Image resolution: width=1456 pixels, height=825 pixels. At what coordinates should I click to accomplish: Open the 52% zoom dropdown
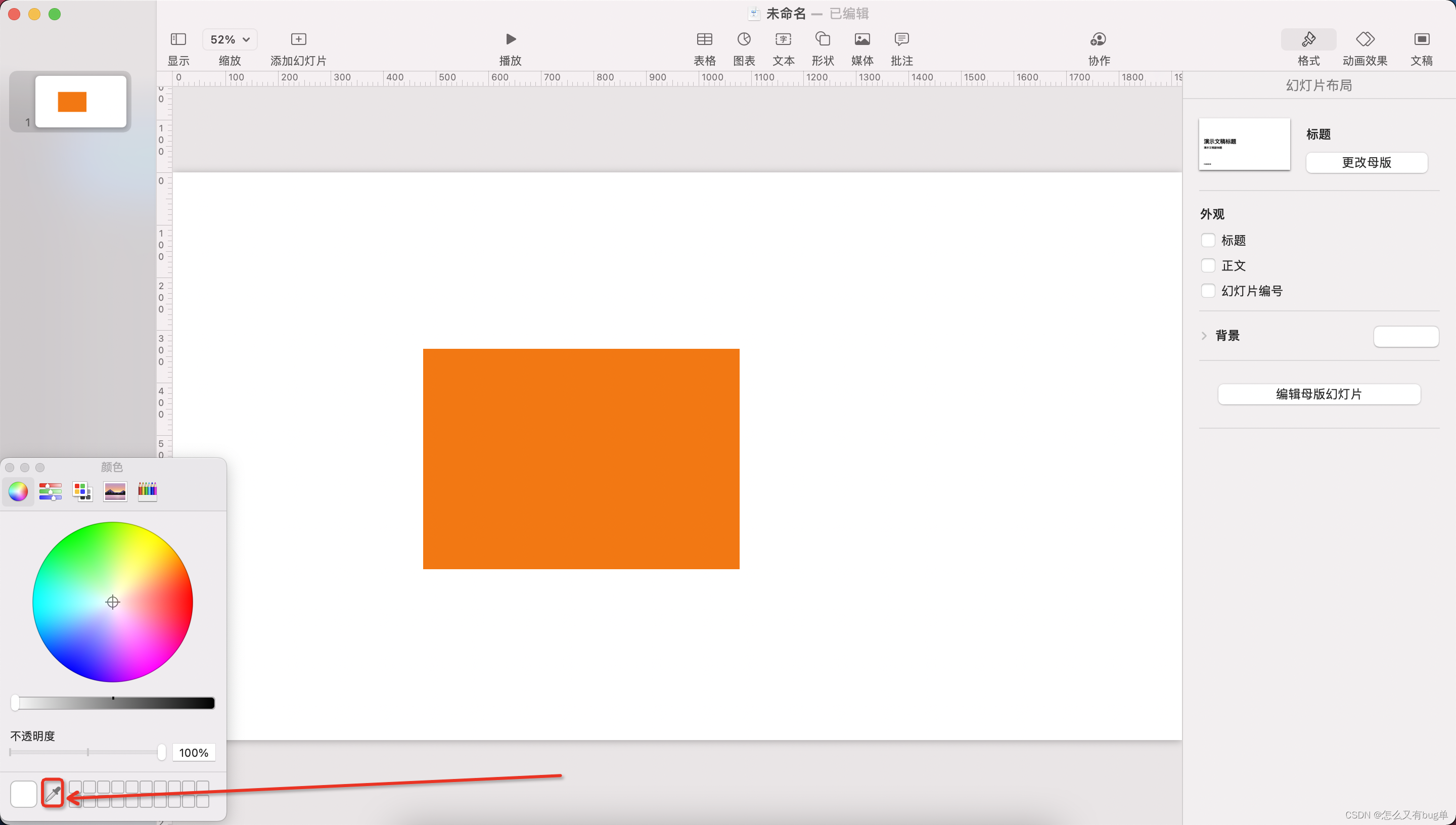pos(230,39)
